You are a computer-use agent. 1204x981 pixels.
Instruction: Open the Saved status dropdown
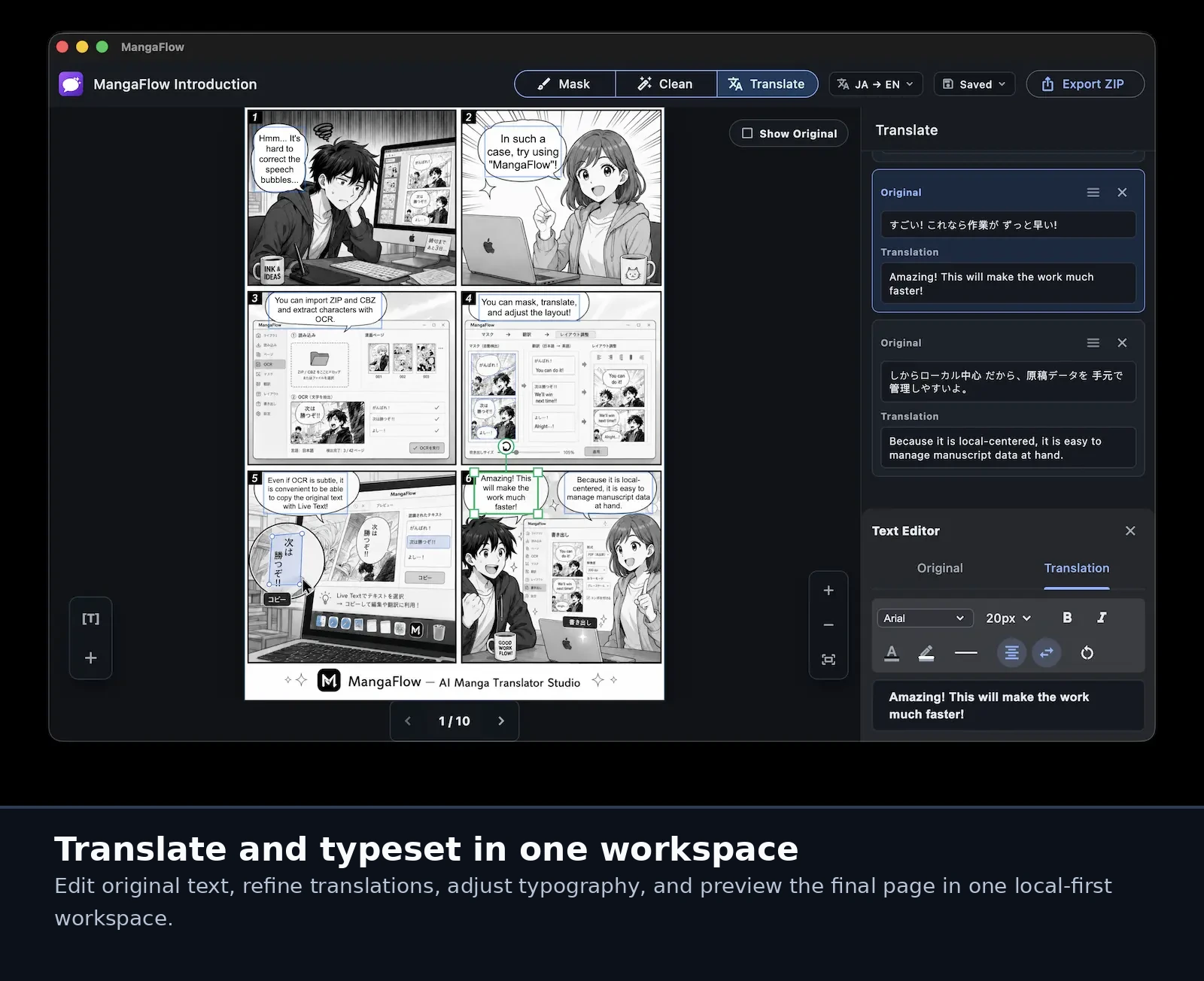[974, 84]
